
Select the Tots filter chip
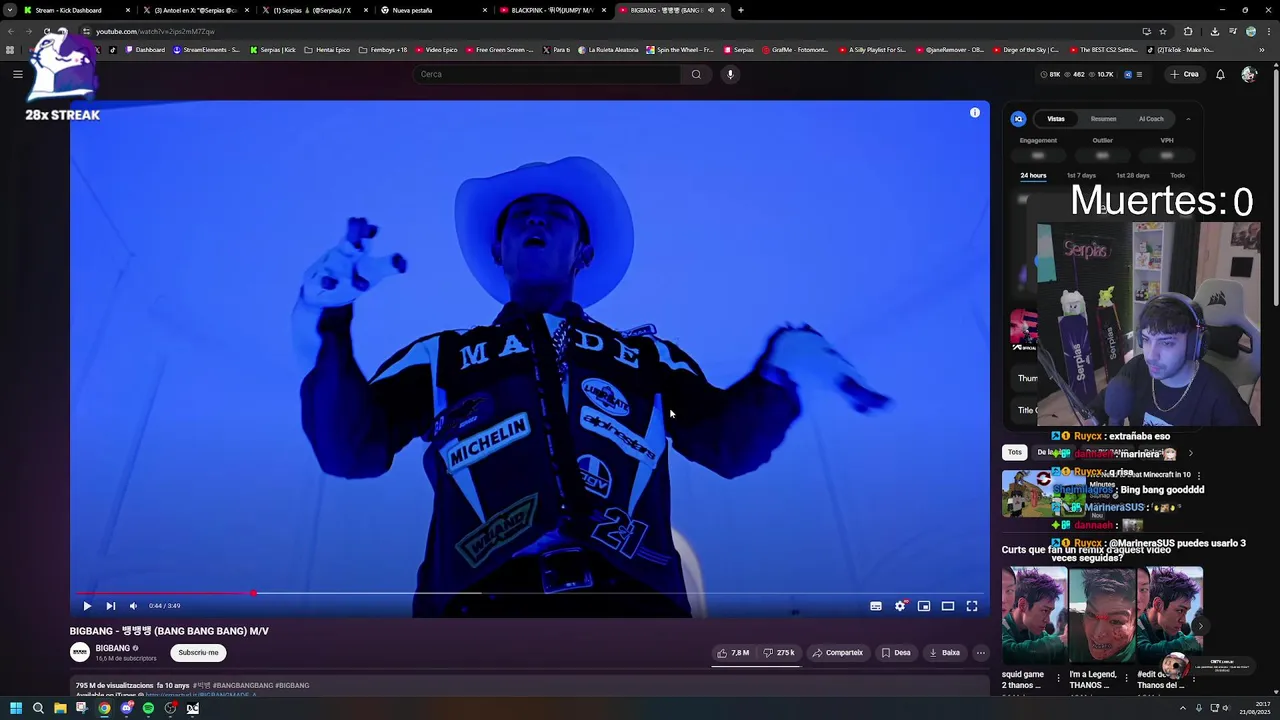tap(1015, 453)
